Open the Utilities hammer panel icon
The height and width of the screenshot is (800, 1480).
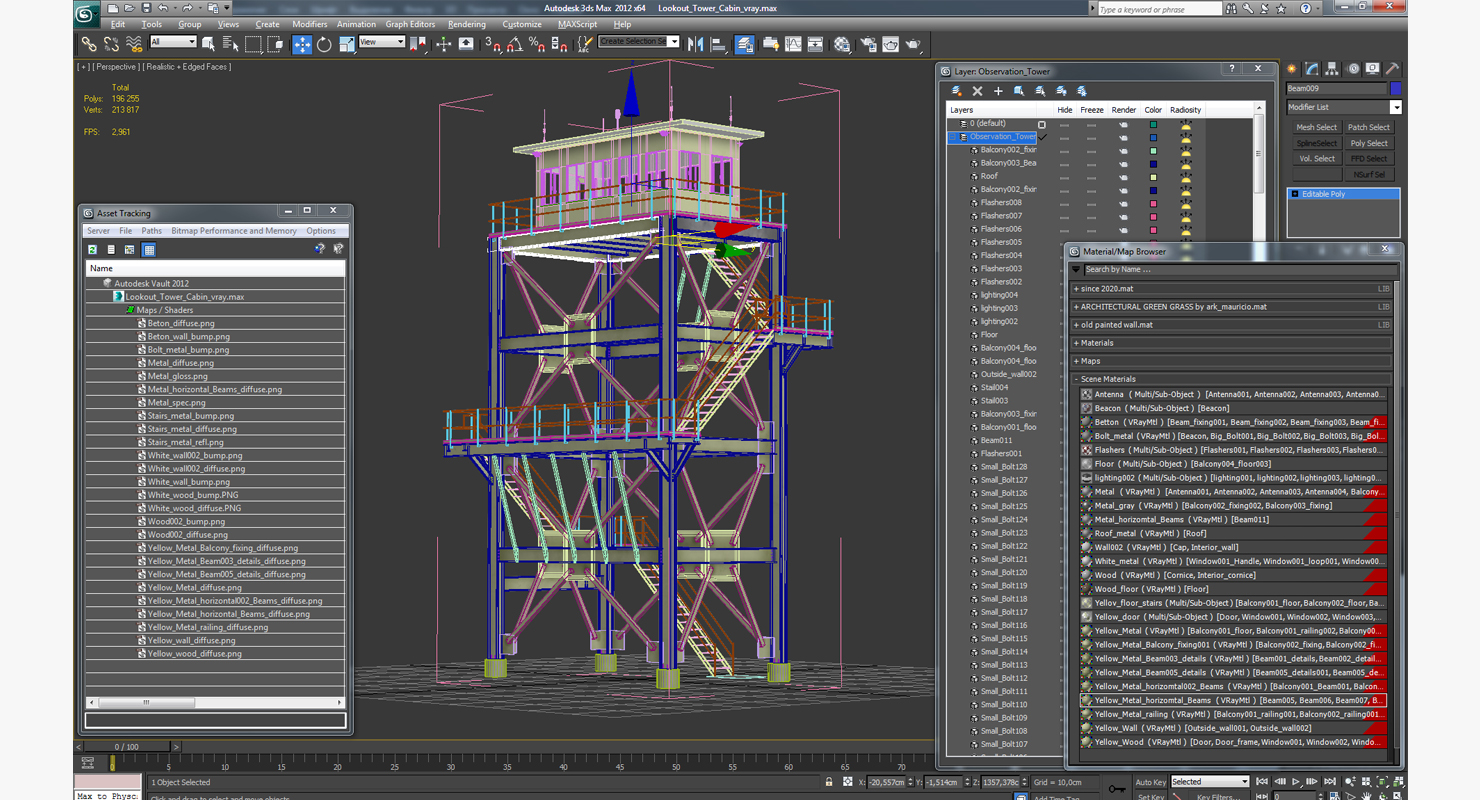tap(1391, 69)
